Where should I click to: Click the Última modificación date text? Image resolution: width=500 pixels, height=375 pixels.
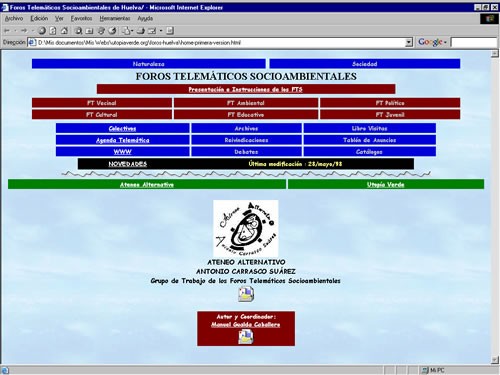295,164
